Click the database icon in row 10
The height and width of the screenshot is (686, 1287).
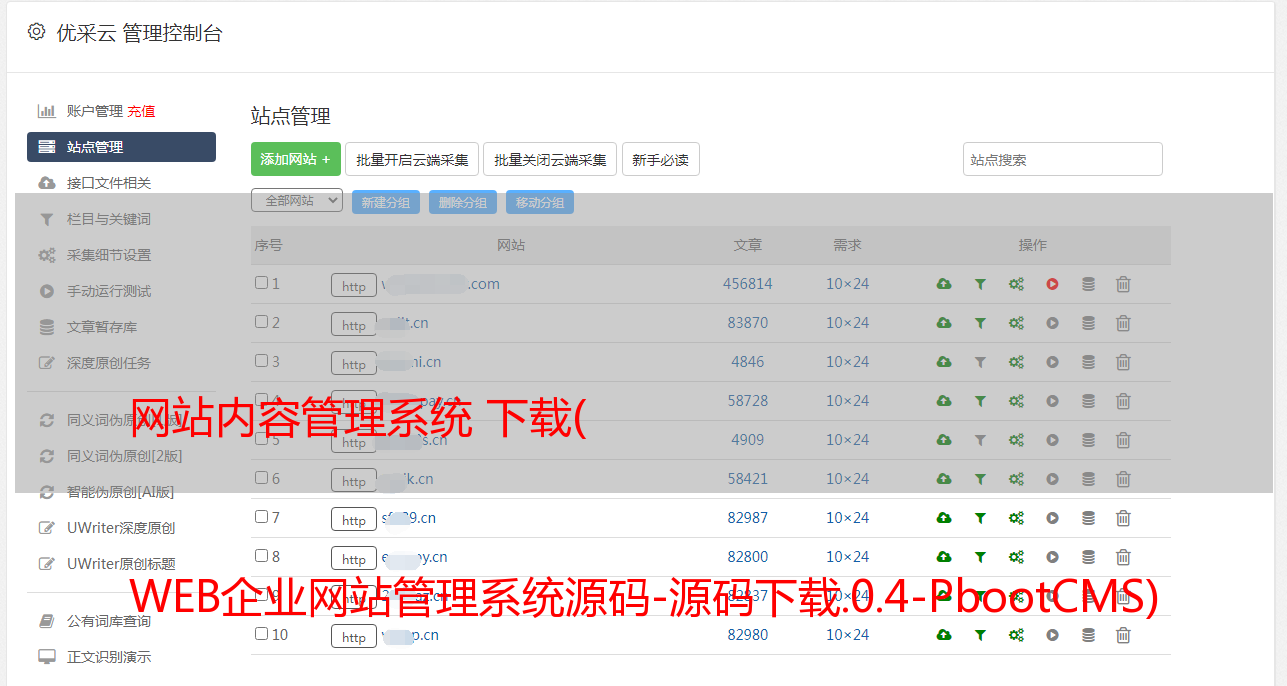click(1088, 635)
